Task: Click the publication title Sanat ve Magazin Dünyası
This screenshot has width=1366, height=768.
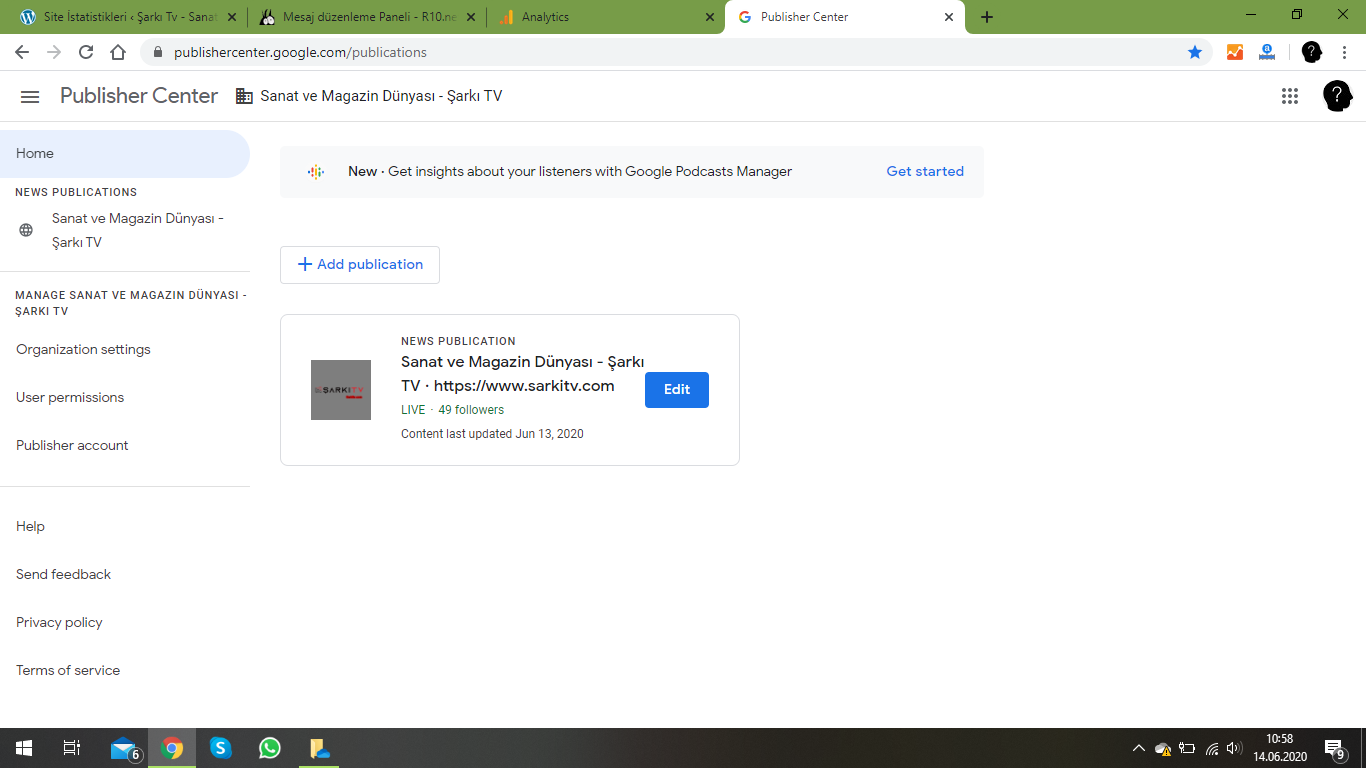Action: (x=522, y=374)
